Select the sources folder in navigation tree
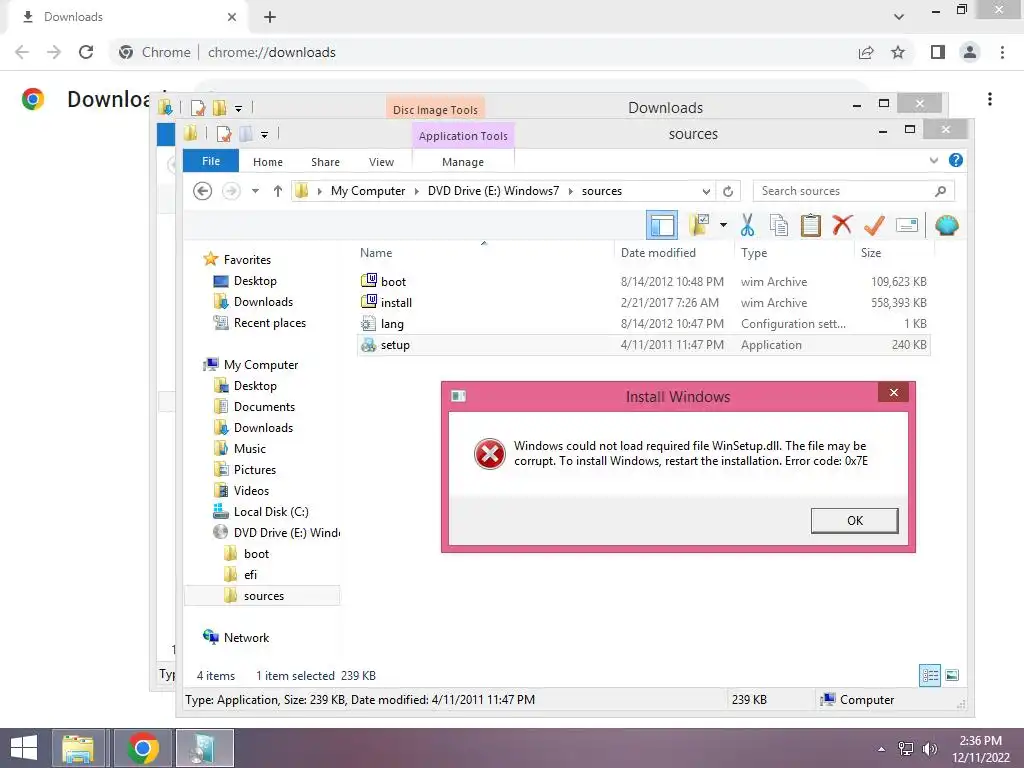This screenshot has width=1024, height=768. pyautogui.click(x=263, y=596)
